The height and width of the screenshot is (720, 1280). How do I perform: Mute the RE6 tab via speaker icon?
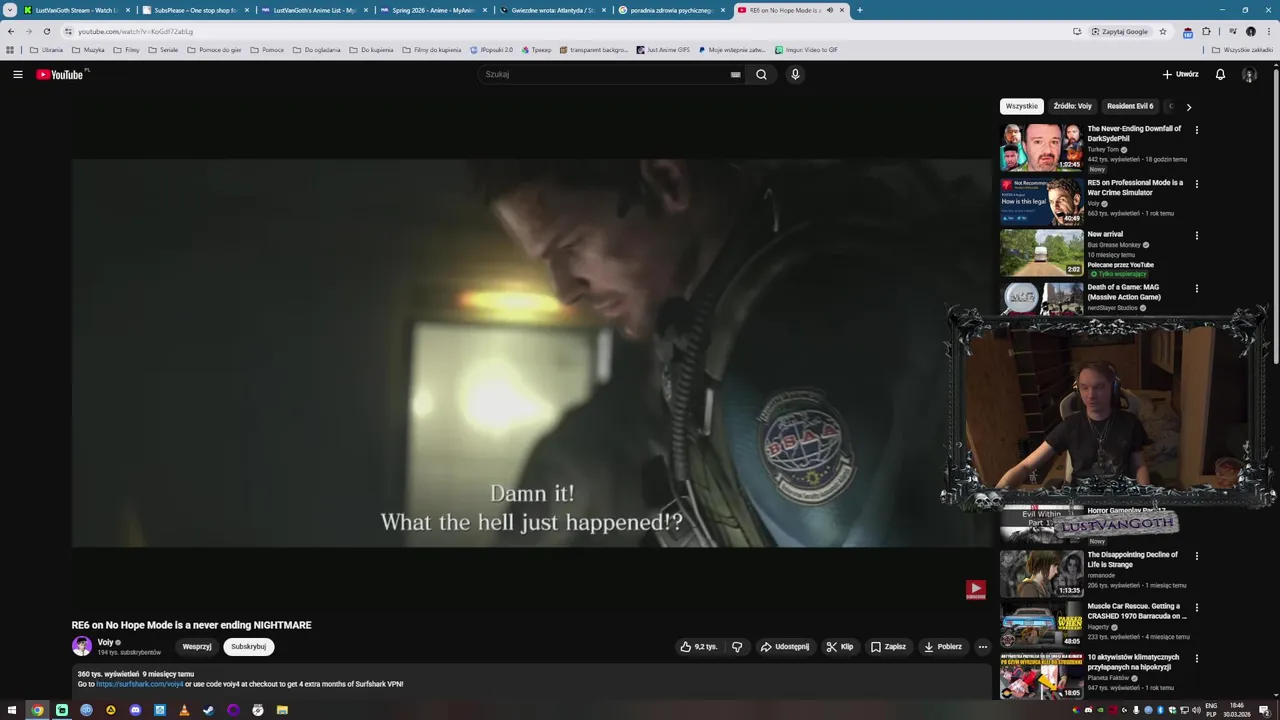pyautogui.click(x=829, y=10)
